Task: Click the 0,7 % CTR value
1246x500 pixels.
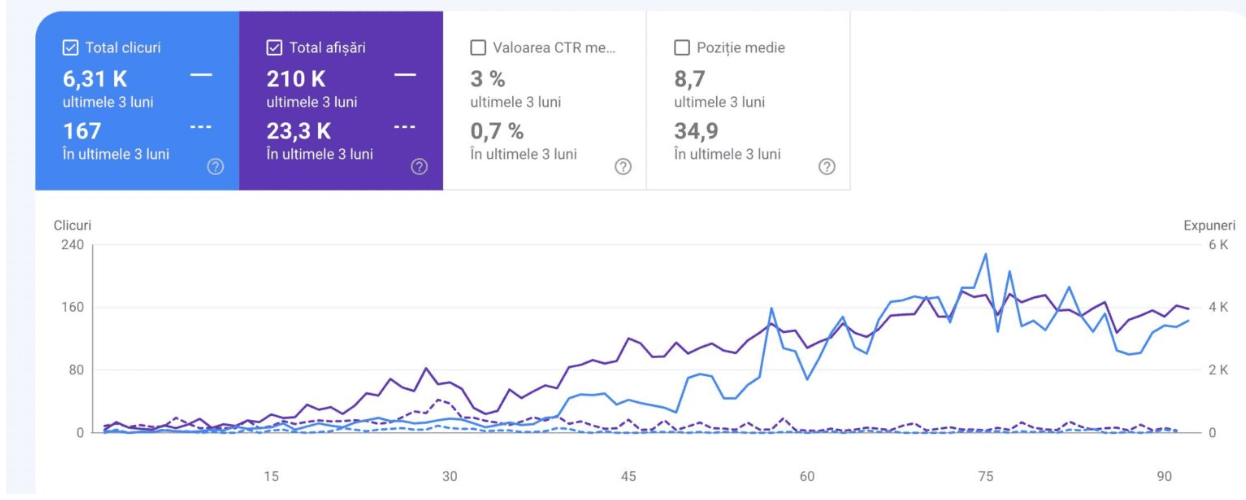Action: (495, 131)
